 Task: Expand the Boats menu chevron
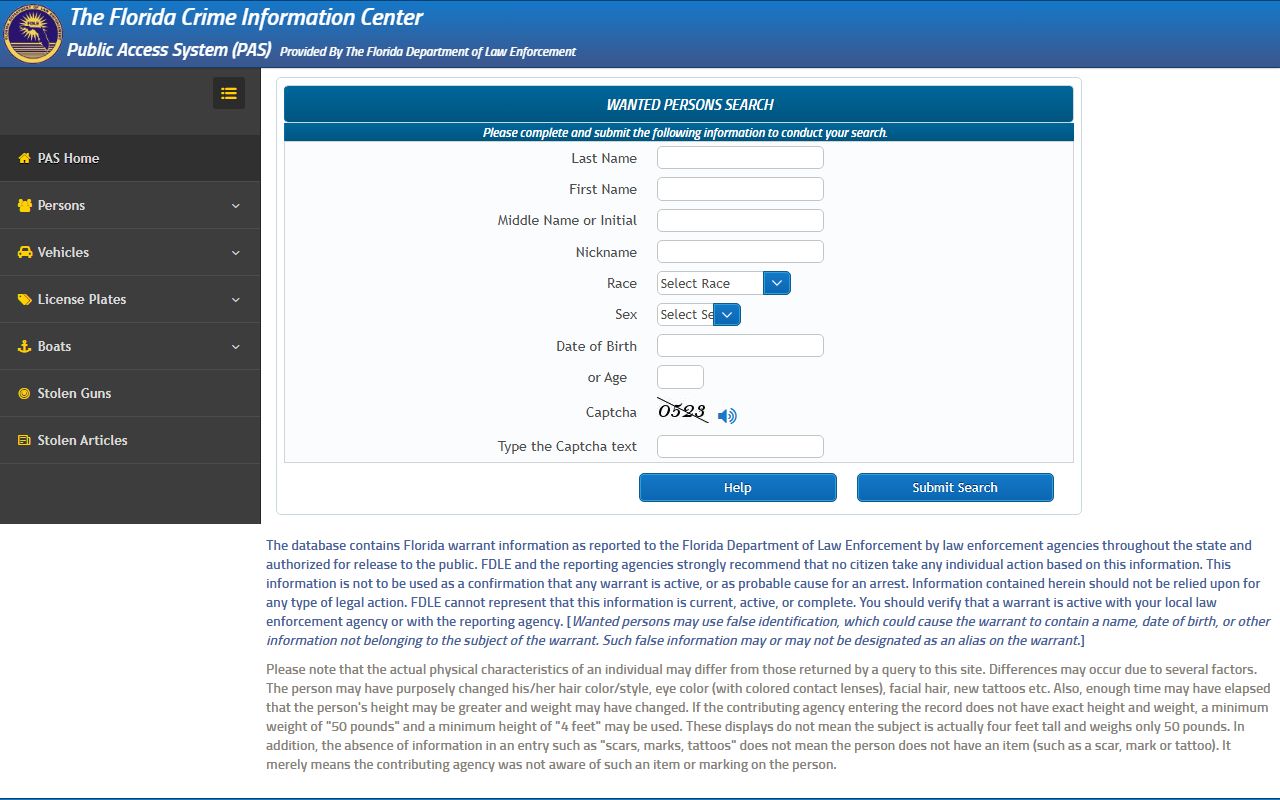236,347
